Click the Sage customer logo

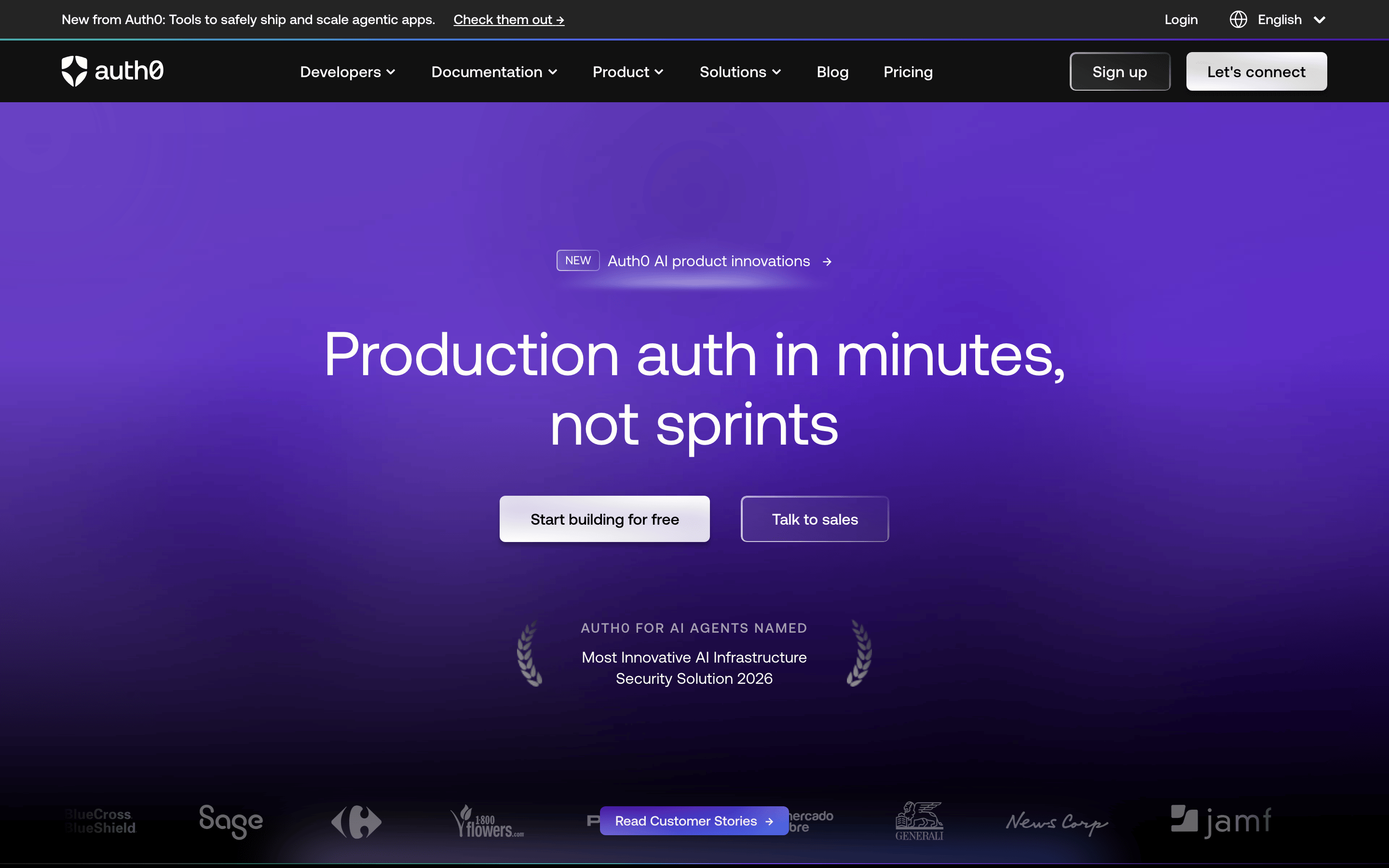[231, 822]
